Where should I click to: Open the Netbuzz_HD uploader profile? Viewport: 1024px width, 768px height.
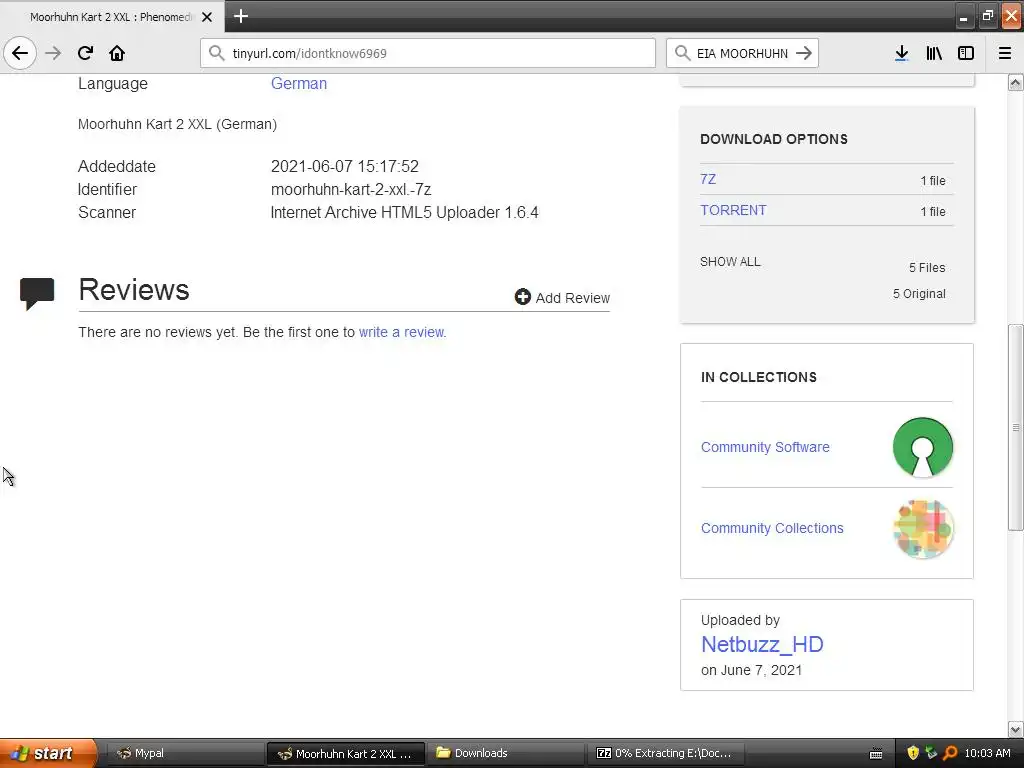coord(762,645)
